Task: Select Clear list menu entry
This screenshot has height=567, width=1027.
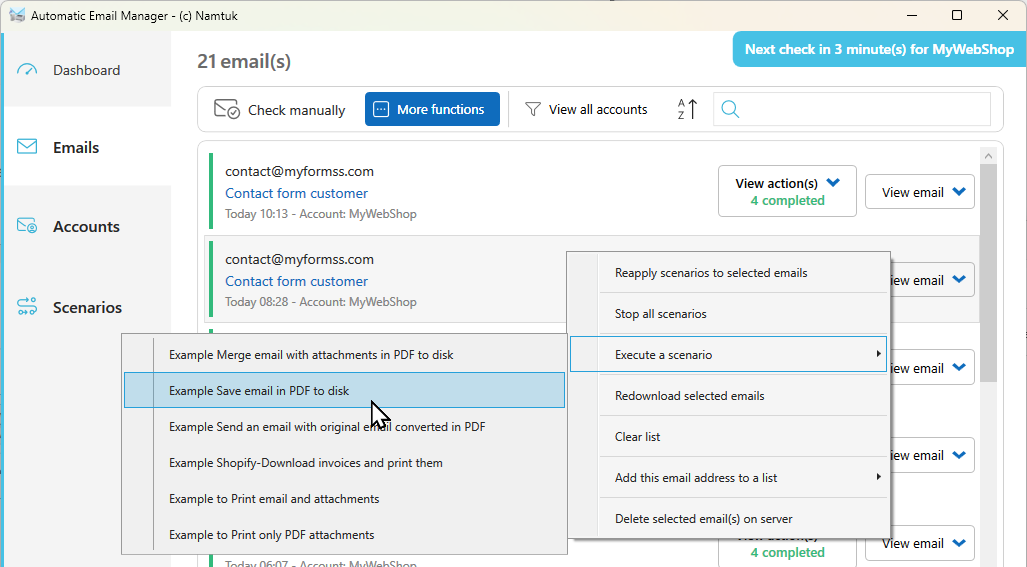Action: point(728,437)
